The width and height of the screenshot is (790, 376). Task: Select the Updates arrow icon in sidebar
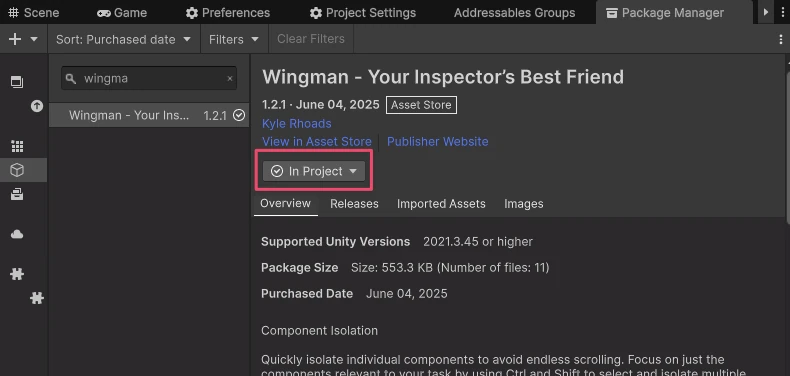tap(37, 106)
